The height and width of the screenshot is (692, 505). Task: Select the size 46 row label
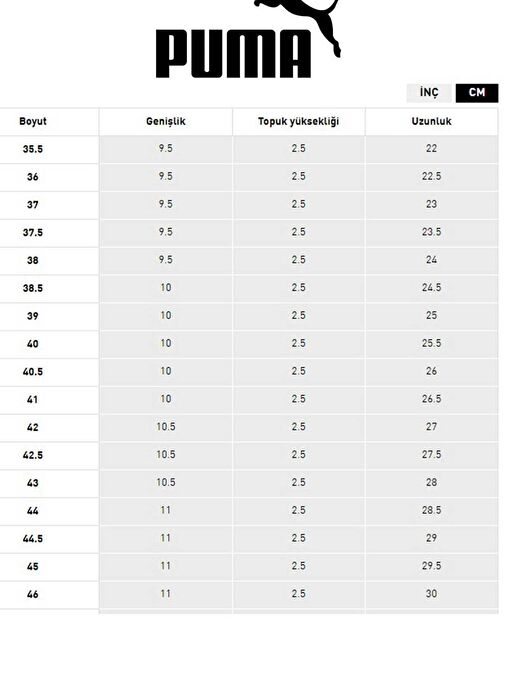[33, 594]
